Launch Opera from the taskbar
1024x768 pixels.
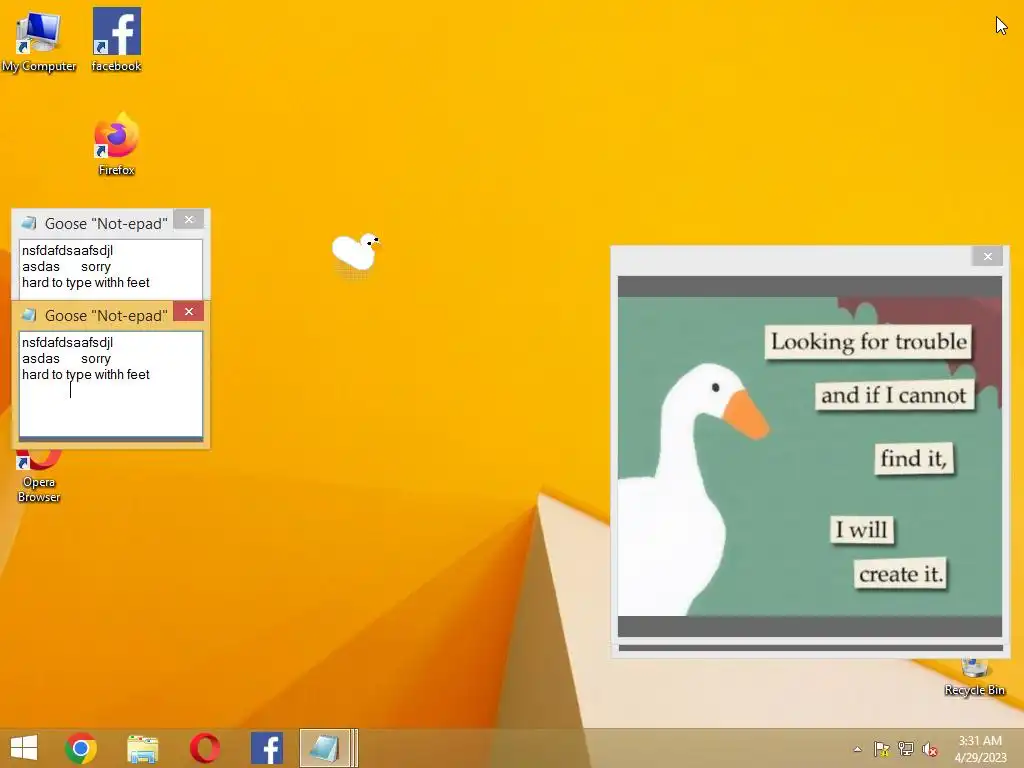pos(204,748)
